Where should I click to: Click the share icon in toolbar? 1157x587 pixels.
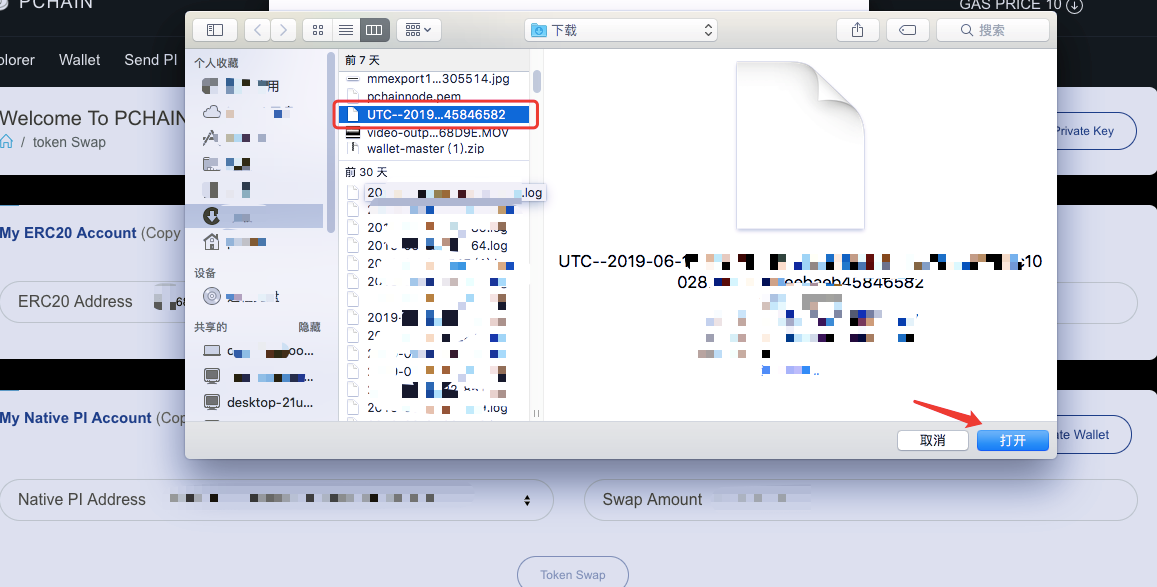tap(857, 30)
